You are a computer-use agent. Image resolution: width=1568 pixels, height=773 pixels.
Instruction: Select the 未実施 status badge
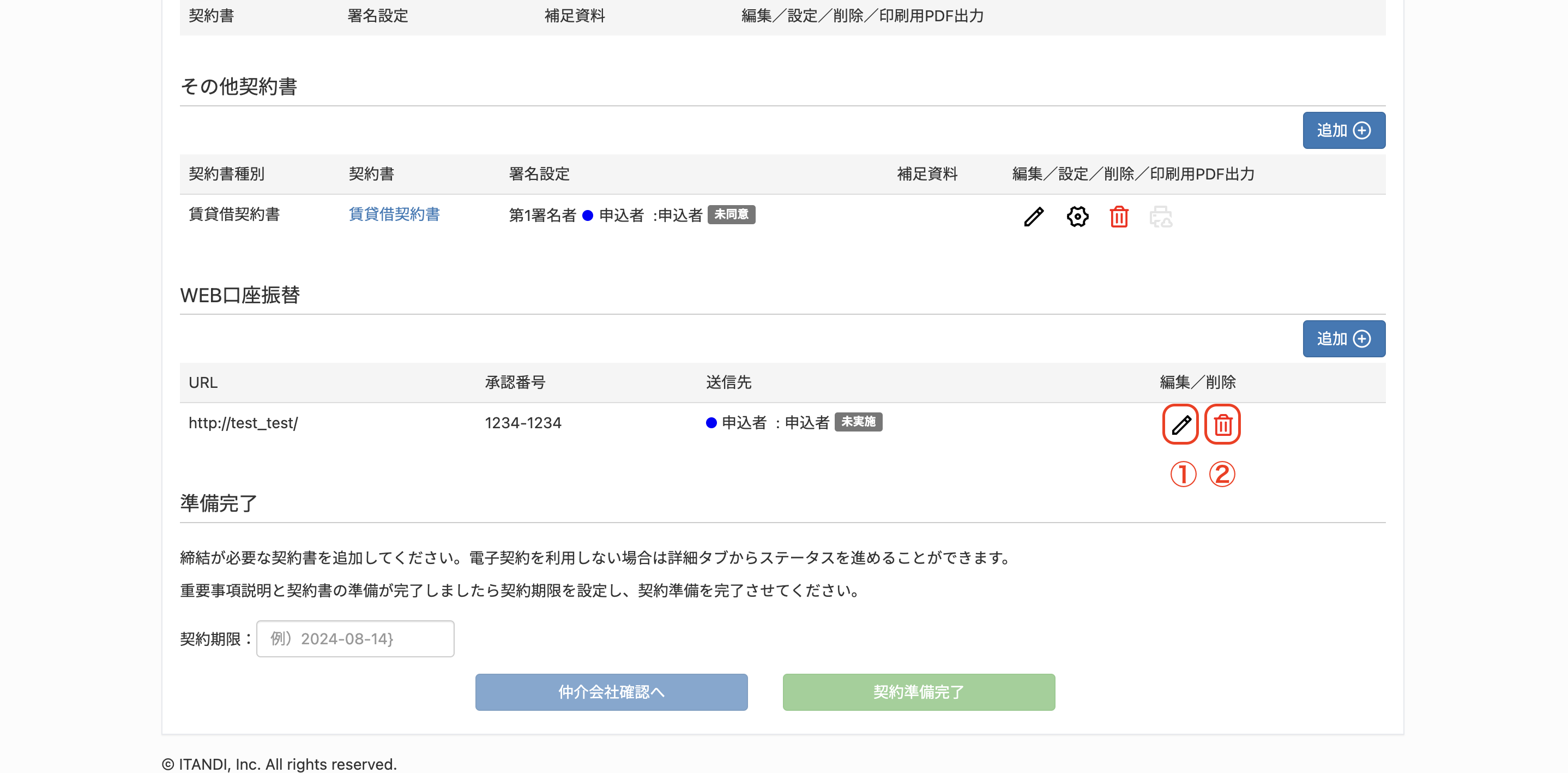[x=858, y=422]
